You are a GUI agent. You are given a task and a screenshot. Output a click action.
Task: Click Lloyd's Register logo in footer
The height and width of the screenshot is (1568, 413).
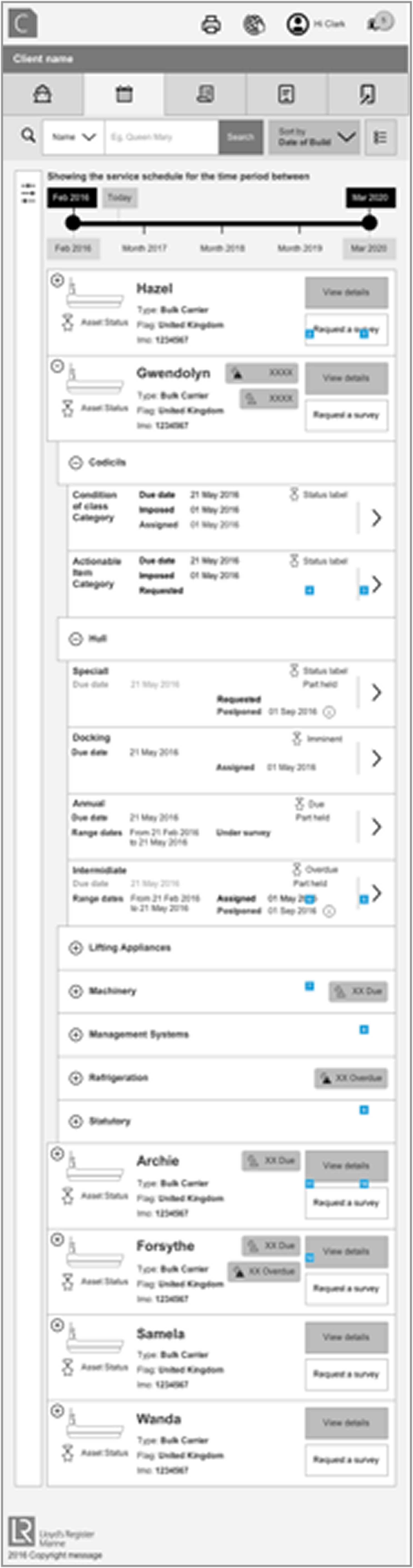pyautogui.click(x=21, y=1531)
